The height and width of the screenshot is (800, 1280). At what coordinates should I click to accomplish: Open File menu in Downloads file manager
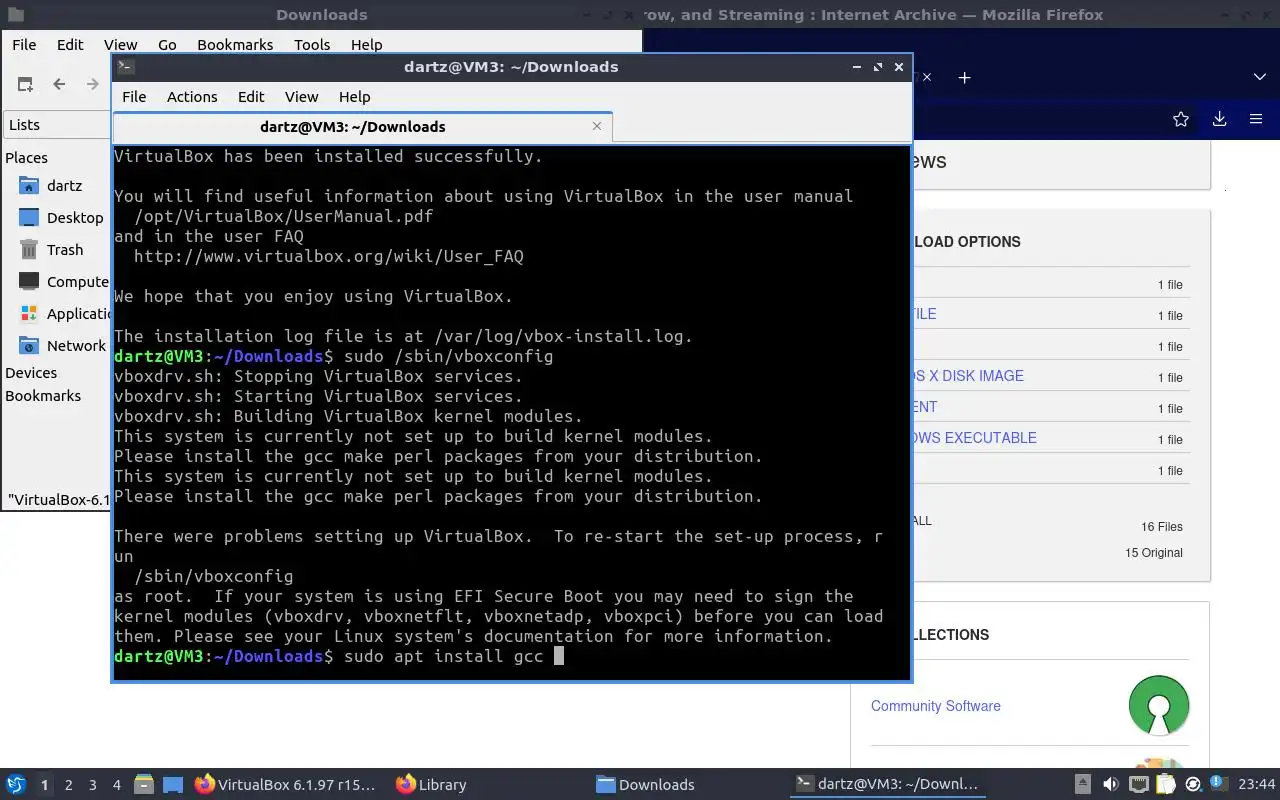[x=24, y=44]
